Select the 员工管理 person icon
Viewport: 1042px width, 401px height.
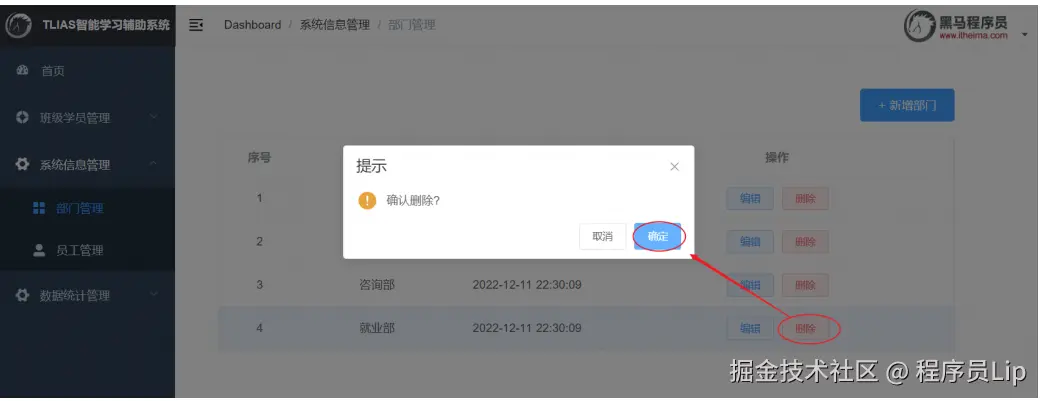(x=39, y=250)
